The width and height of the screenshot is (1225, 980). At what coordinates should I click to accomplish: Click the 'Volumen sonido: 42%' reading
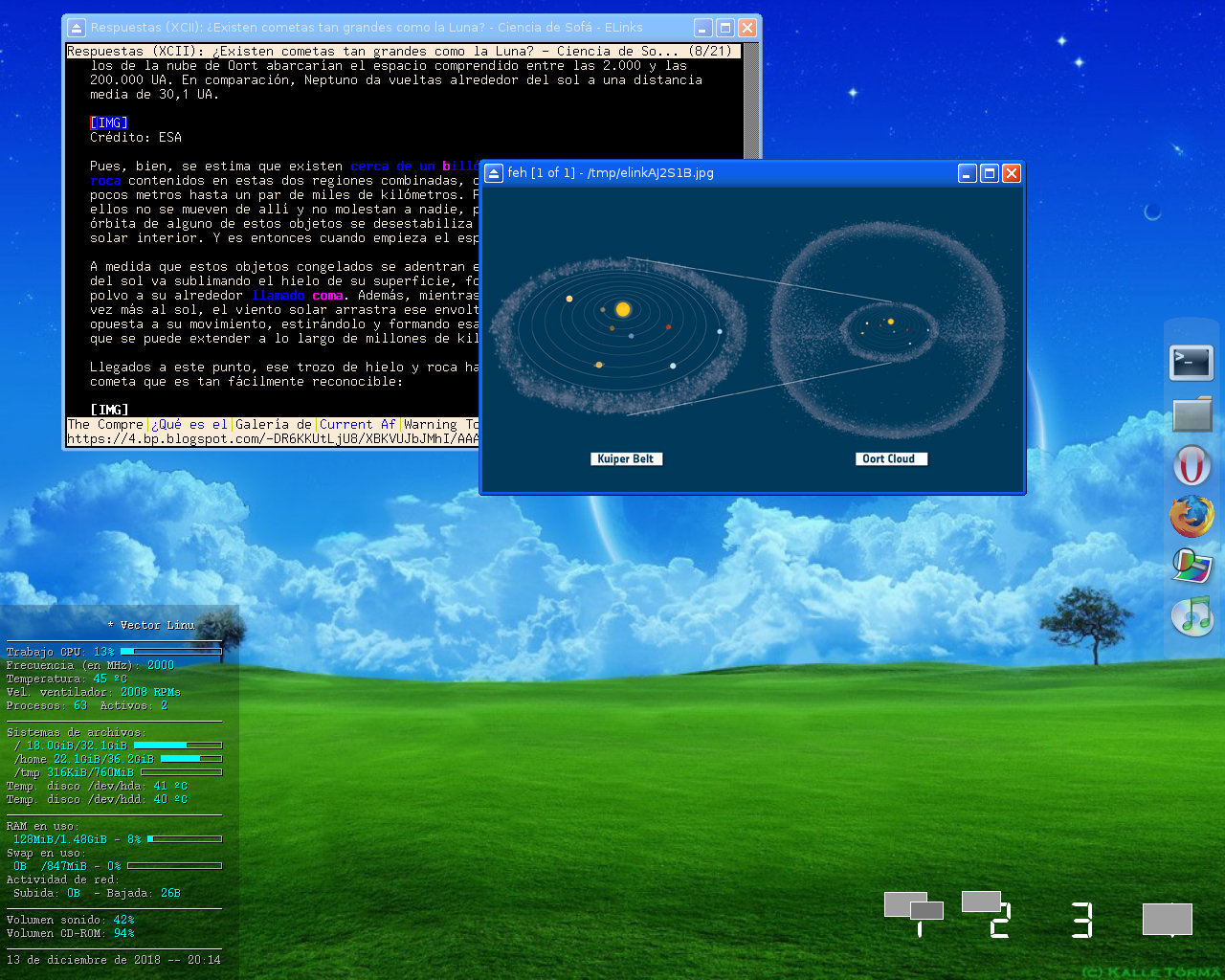71,920
